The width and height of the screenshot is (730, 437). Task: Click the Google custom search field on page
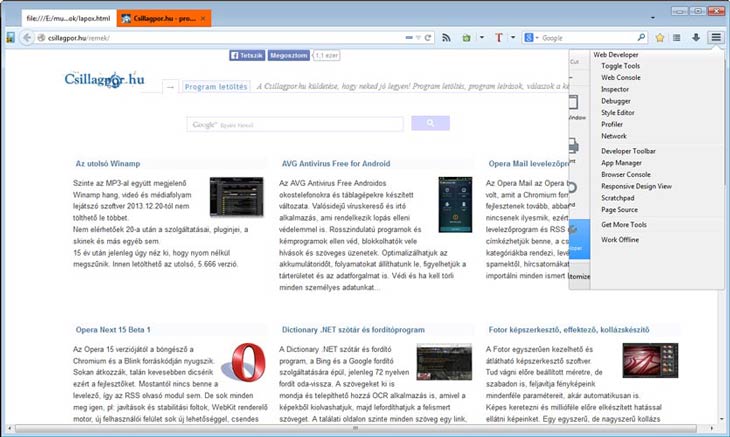click(x=295, y=124)
